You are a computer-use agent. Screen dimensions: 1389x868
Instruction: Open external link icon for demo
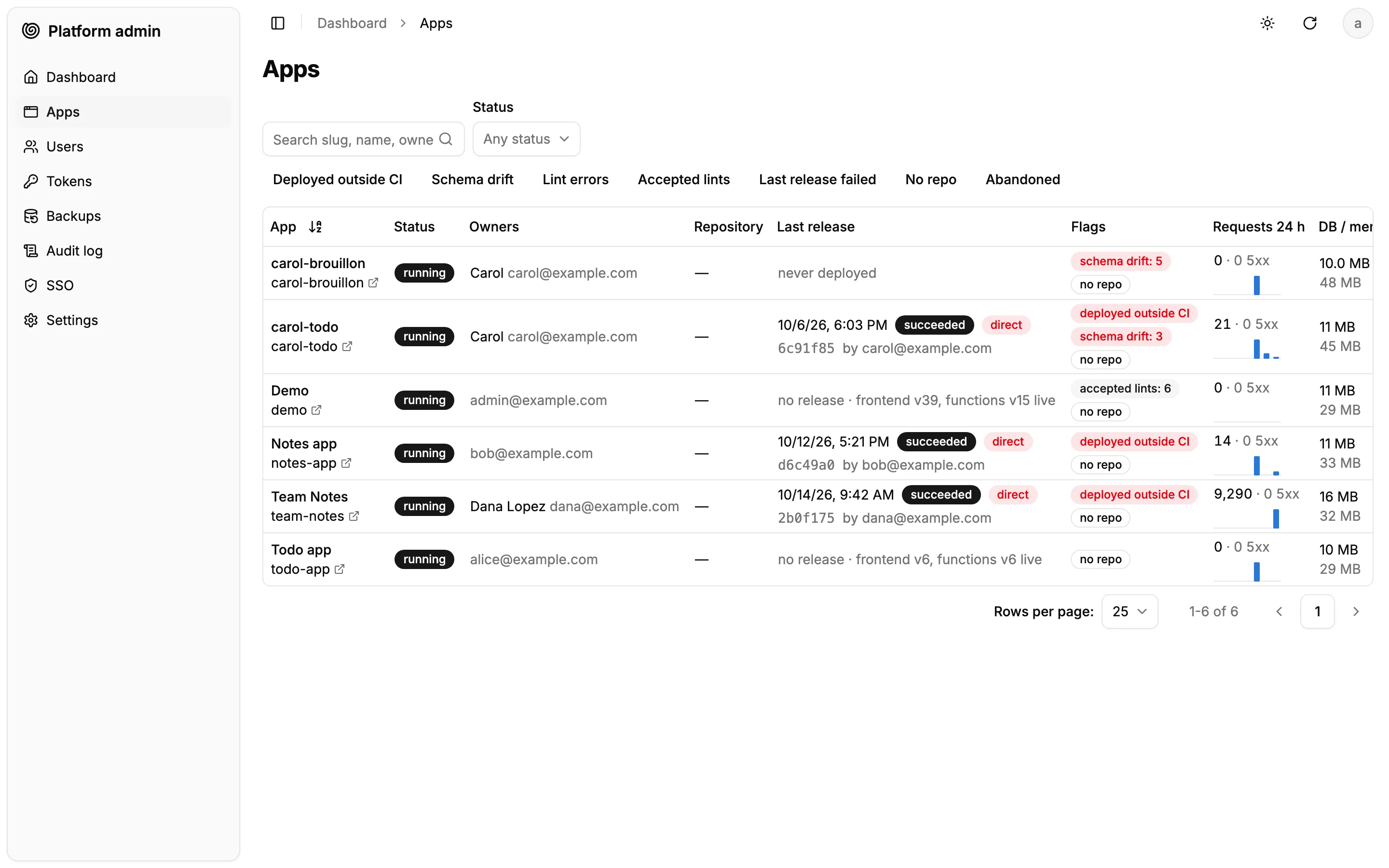point(316,410)
